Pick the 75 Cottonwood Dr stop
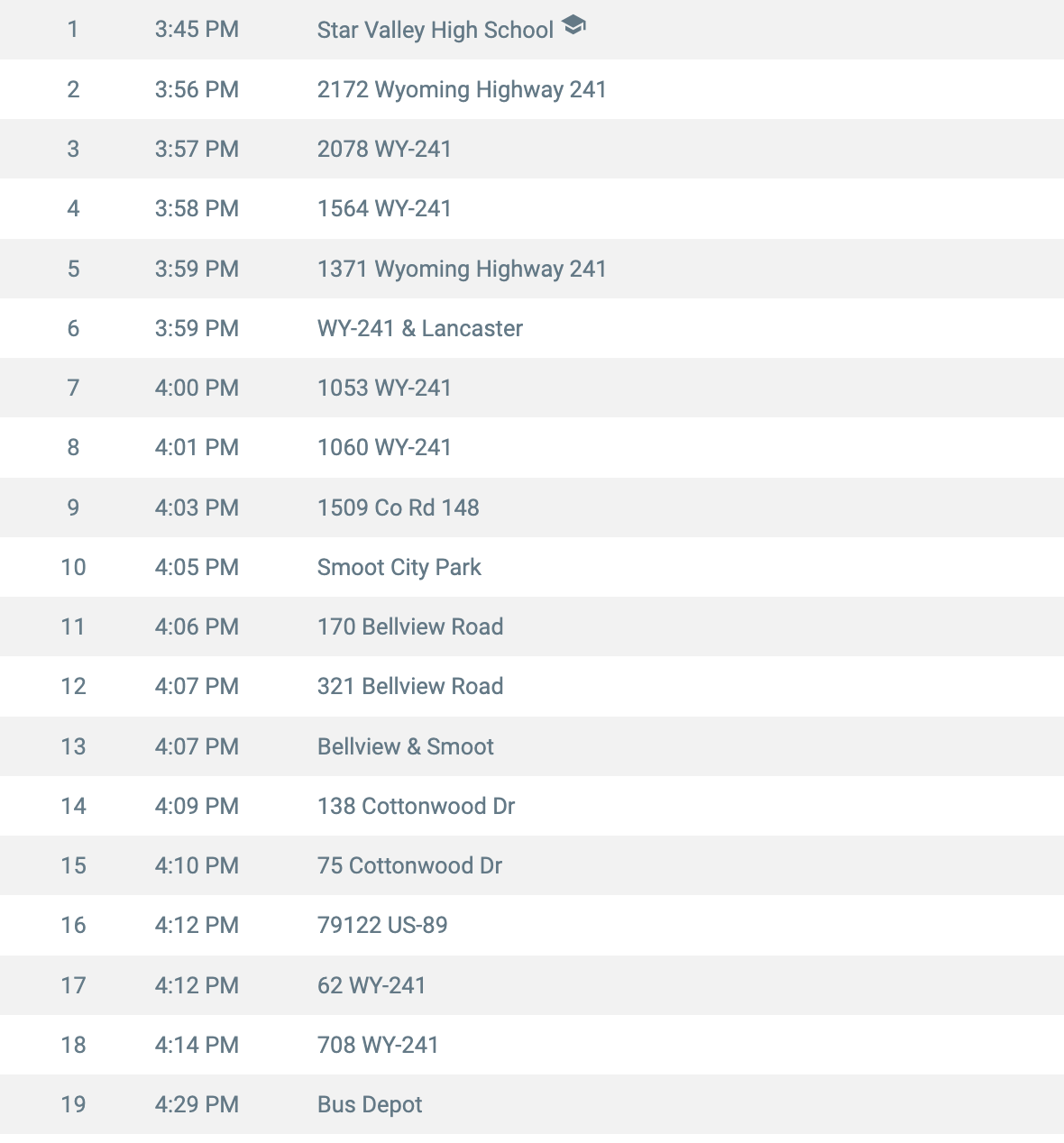The image size is (1064, 1143). tap(532, 865)
